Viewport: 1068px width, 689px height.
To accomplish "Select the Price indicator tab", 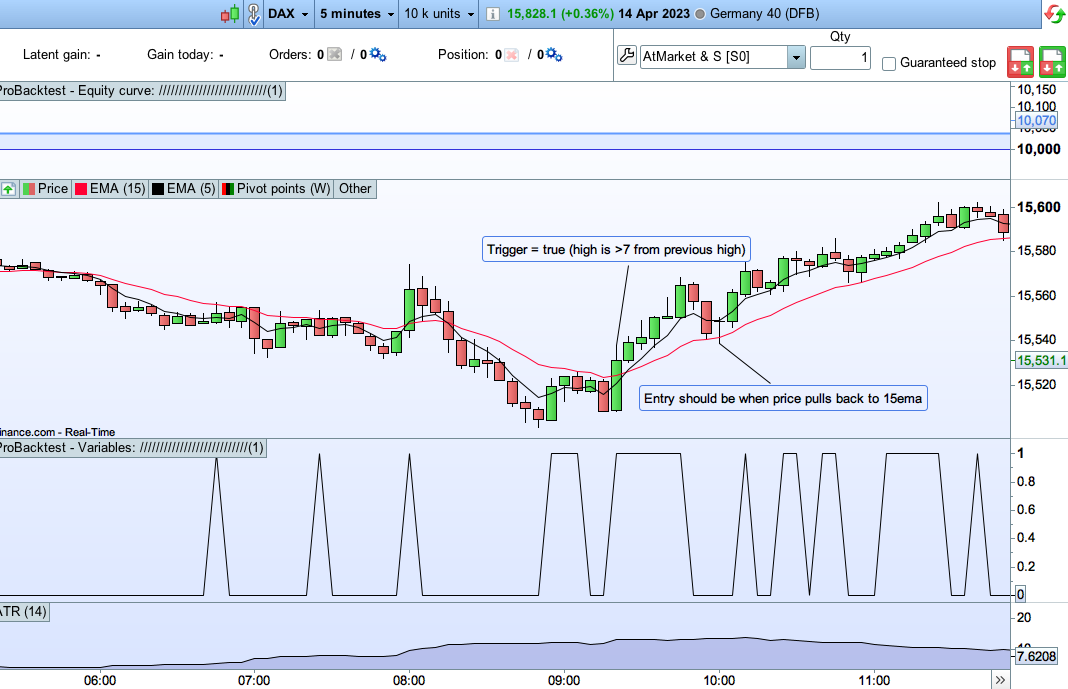I will pos(45,189).
